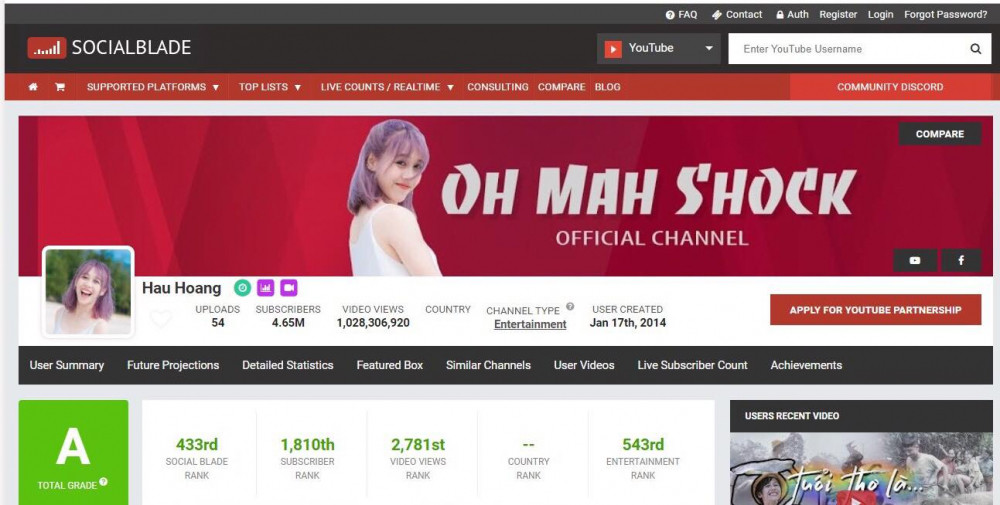Expand the Supported Platforms menu
This screenshot has height=505, width=1000.
[152, 87]
